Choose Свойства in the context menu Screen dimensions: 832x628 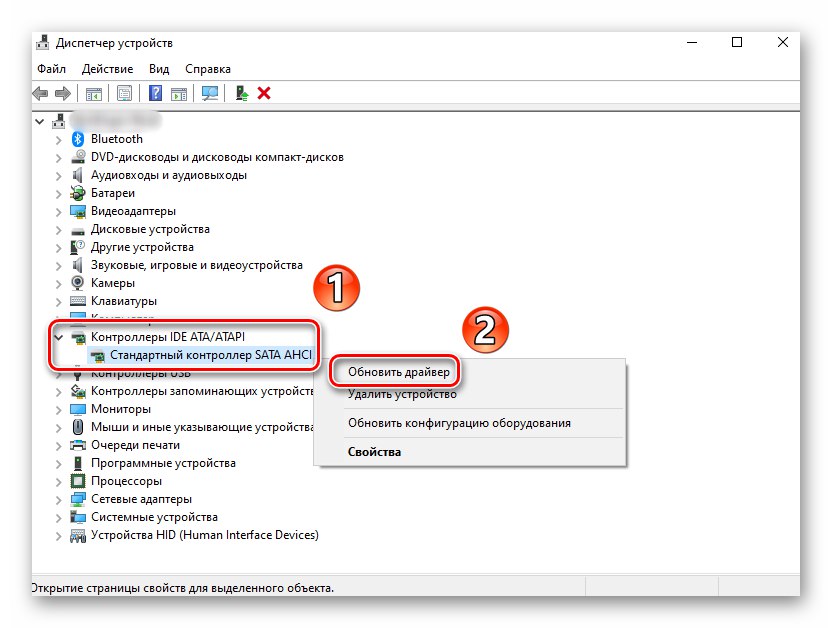374,452
